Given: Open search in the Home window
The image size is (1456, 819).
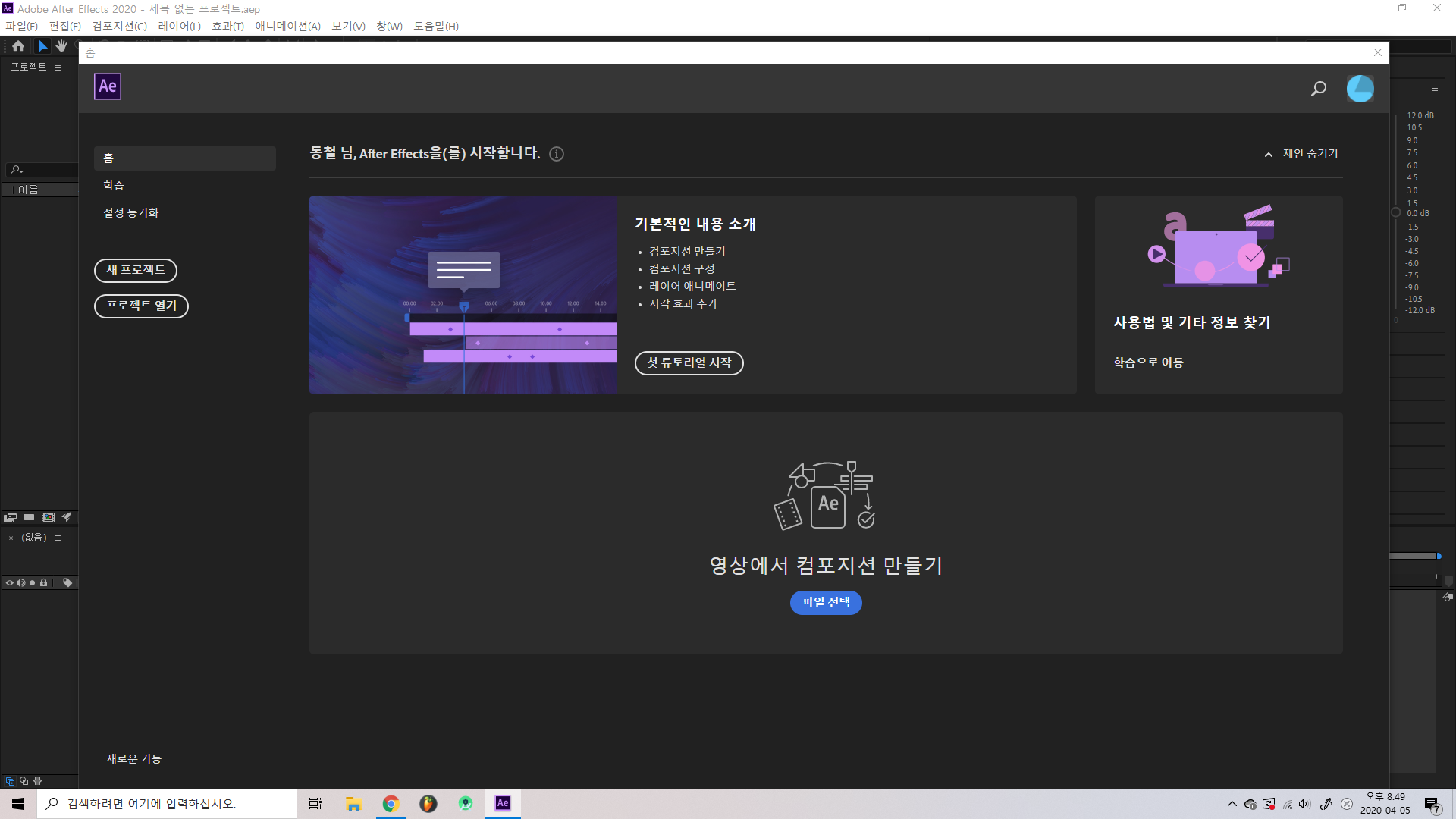Looking at the screenshot, I should pyautogui.click(x=1319, y=89).
